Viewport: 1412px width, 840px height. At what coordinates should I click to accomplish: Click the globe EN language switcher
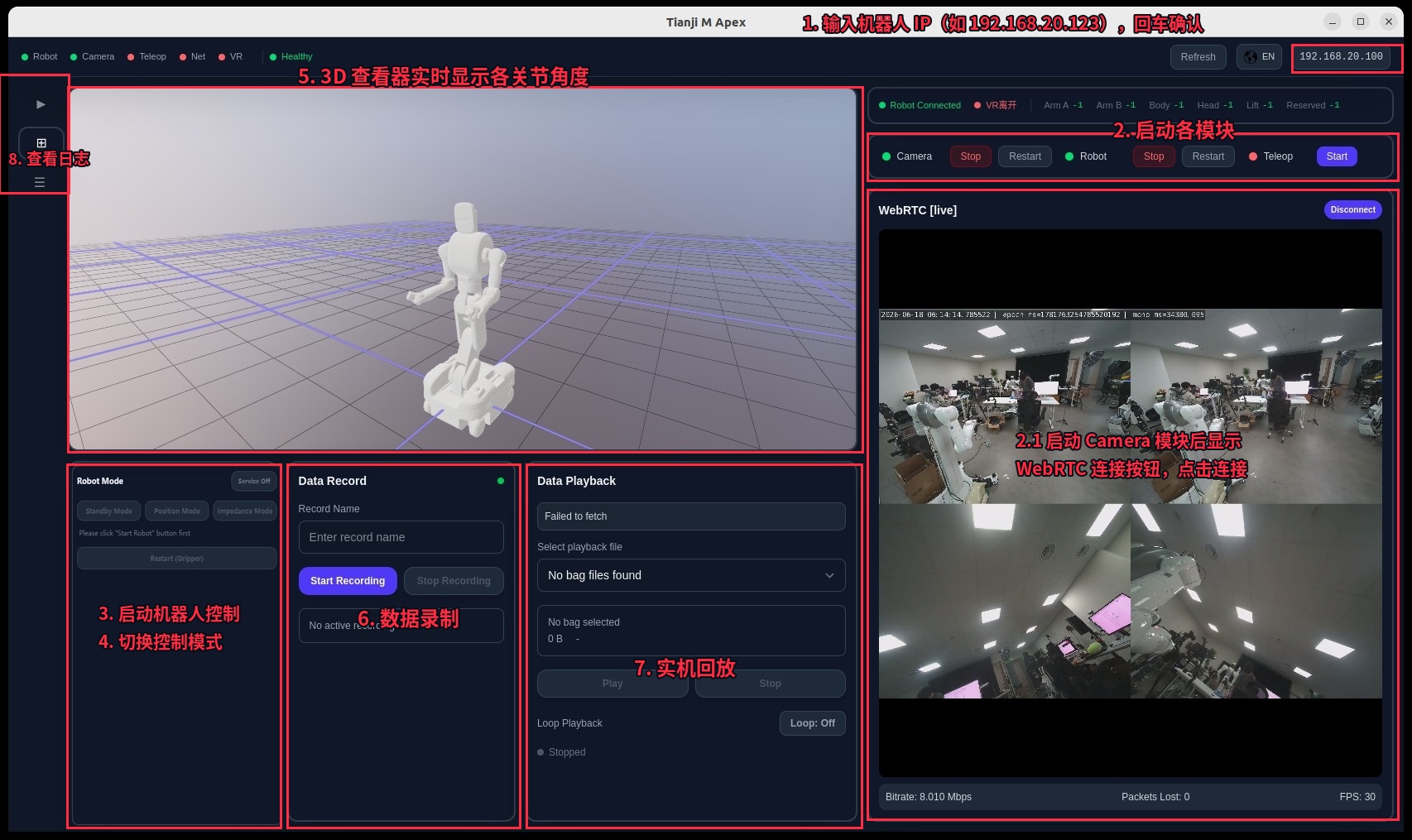click(x=1259, y=56)
